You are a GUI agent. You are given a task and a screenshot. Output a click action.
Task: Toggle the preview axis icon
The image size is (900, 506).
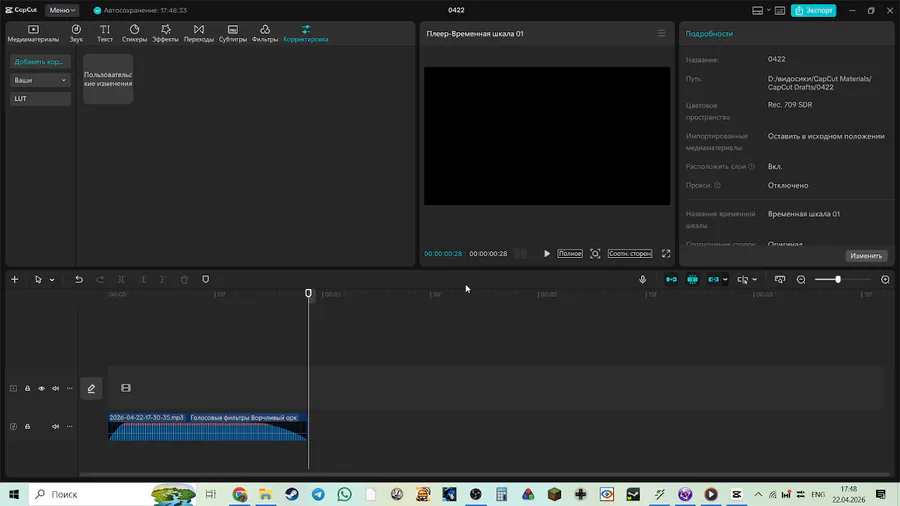pos(743,279)
